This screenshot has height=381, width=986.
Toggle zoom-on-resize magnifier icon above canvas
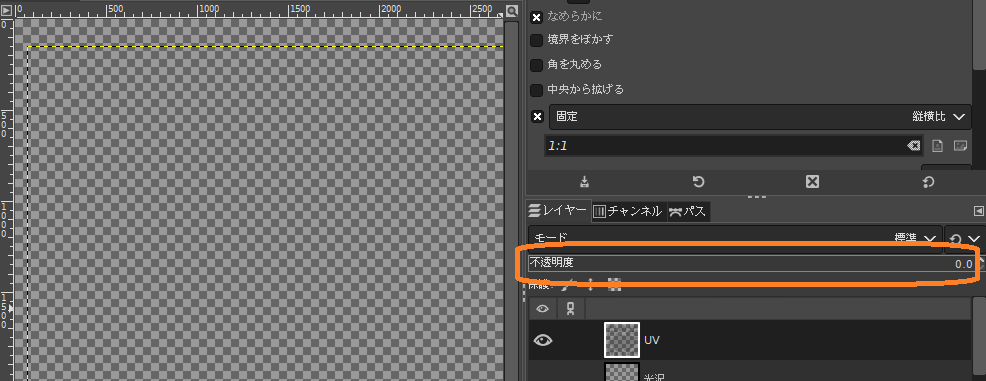coord(512,11)
